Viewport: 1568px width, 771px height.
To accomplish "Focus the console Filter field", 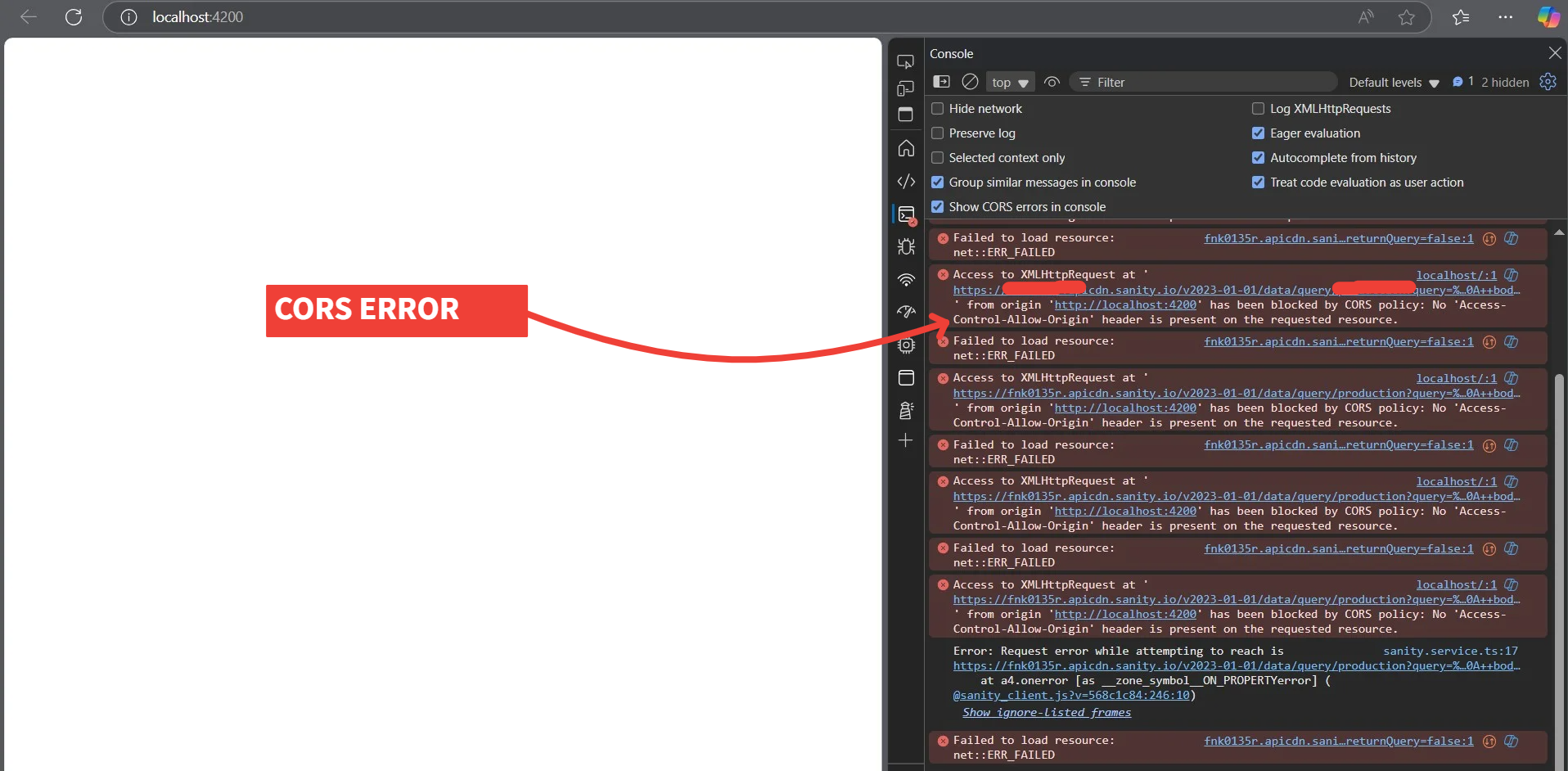I will click(1203, 82).
